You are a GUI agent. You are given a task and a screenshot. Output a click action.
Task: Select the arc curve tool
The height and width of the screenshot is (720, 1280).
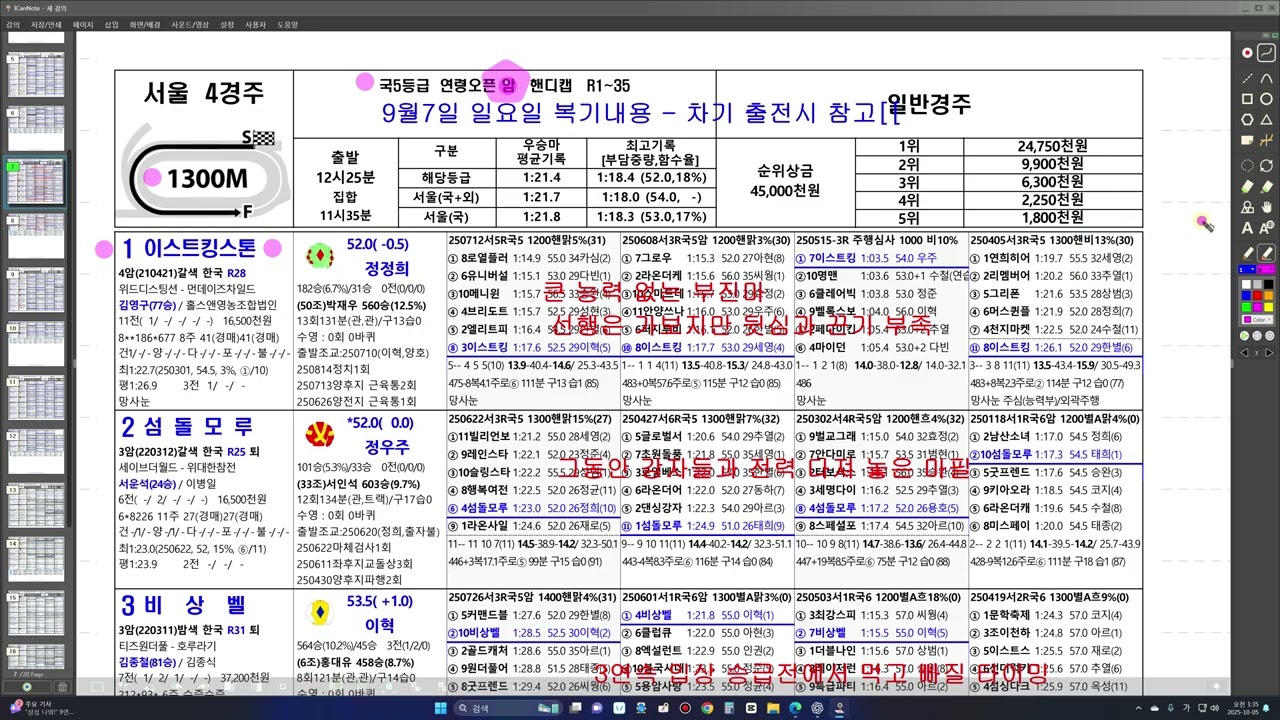click(x=1266, y=77)
